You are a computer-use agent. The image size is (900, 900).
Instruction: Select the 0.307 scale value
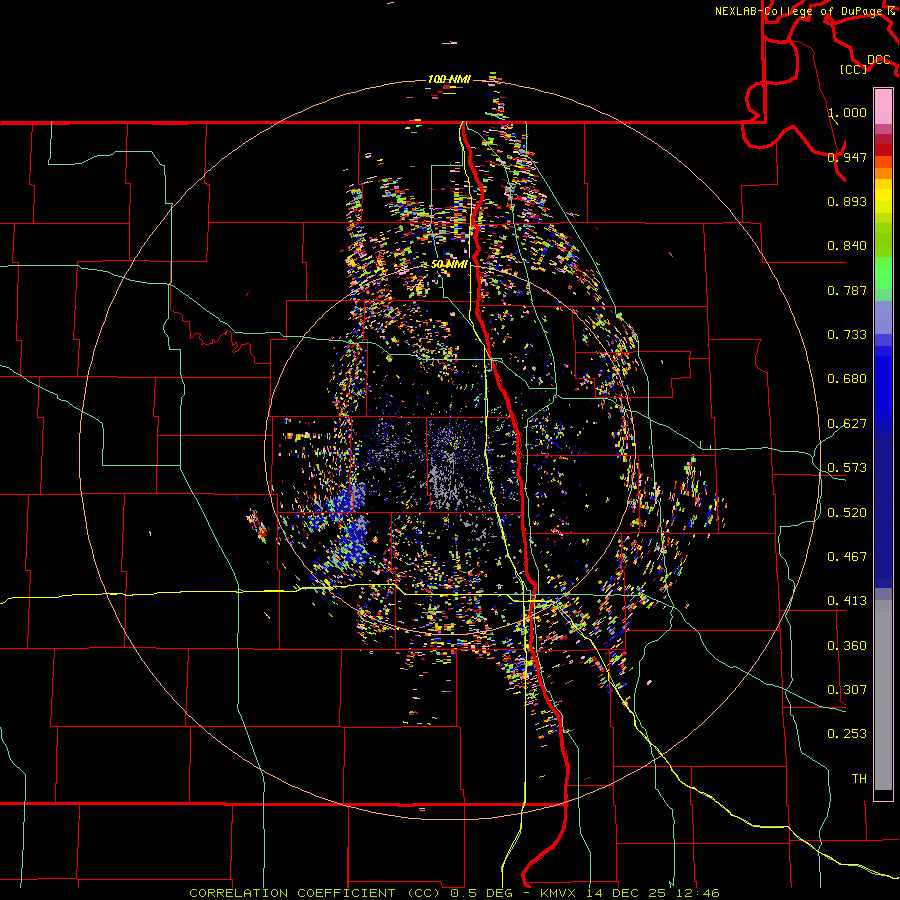(x=847, y=690)
